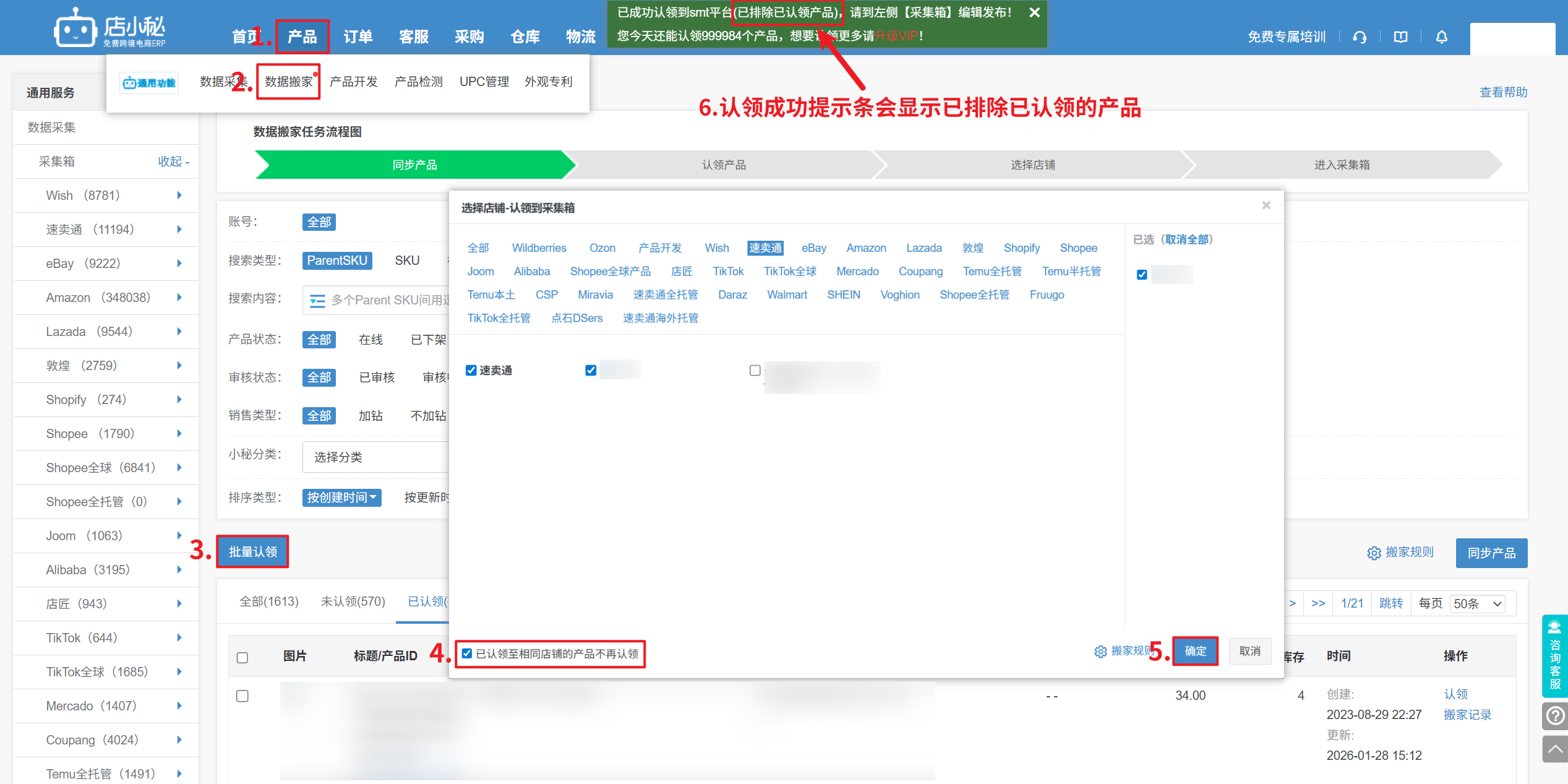Open the 订单 top menu
1568x784 pixels.
[x=358, y=37]
